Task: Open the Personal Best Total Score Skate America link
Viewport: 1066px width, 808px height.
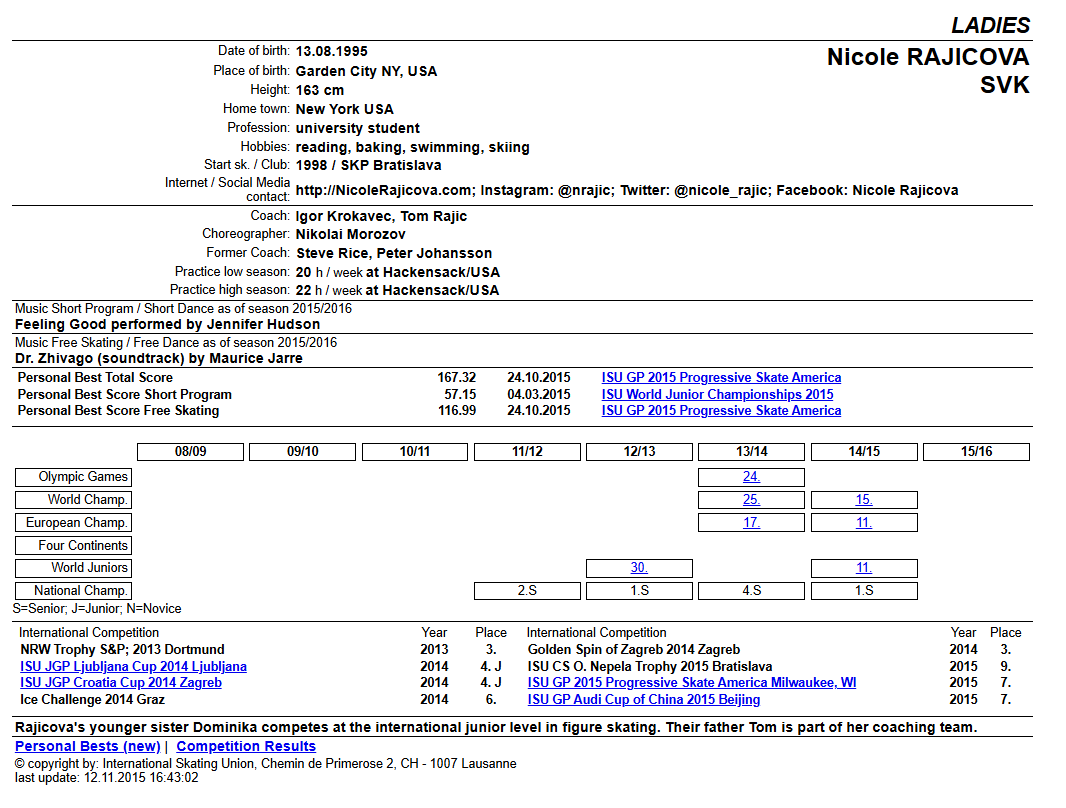Action: (x=721, y=377)
